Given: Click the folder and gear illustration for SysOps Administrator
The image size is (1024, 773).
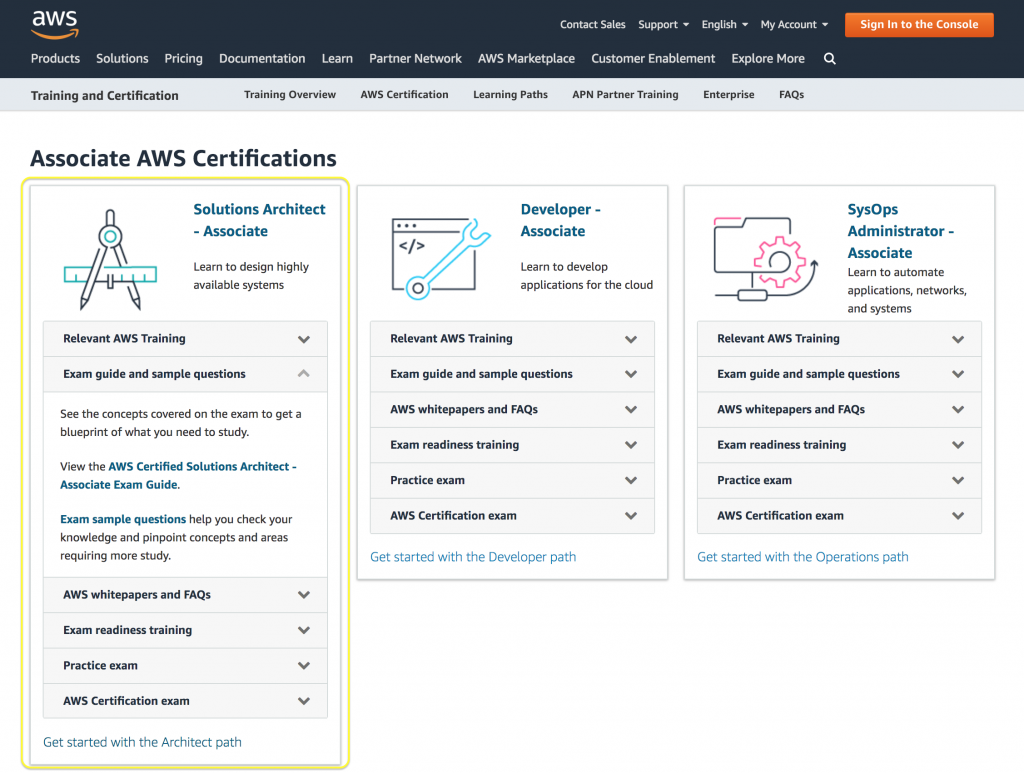Looking at the screenshot, I should [765, 255].
